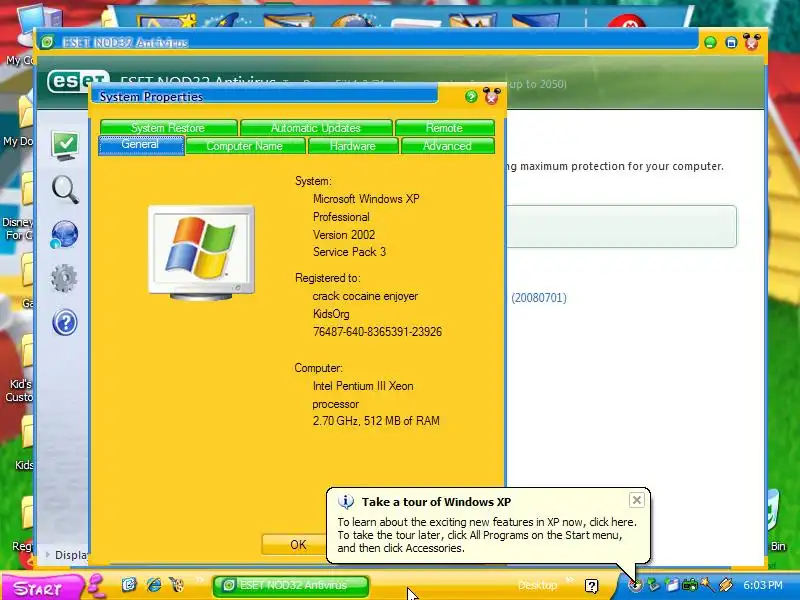Click the 'Registered to:' label
This screenshot has height=600, width=800.
coord(328,278)
